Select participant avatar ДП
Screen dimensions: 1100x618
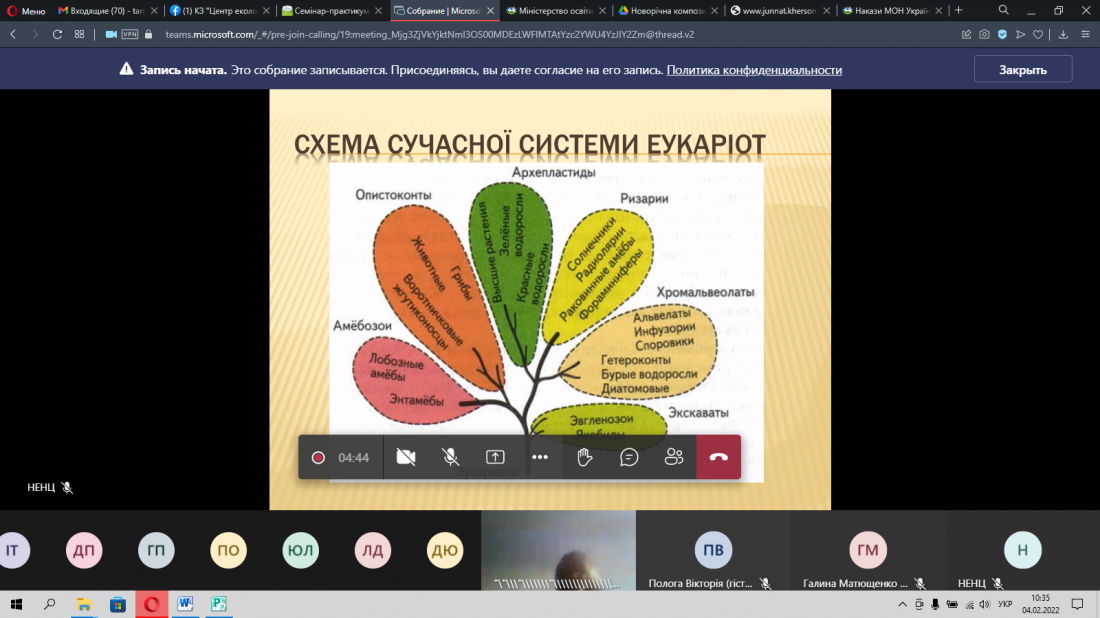coord(84,550)
